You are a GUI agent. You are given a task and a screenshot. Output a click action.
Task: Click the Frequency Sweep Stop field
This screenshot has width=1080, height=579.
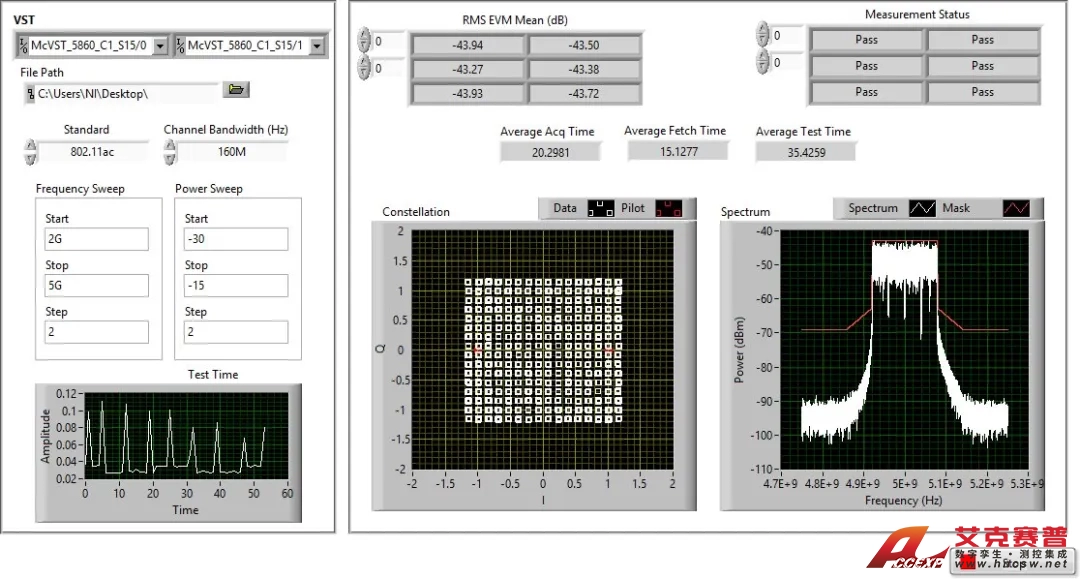coord(95,286)
